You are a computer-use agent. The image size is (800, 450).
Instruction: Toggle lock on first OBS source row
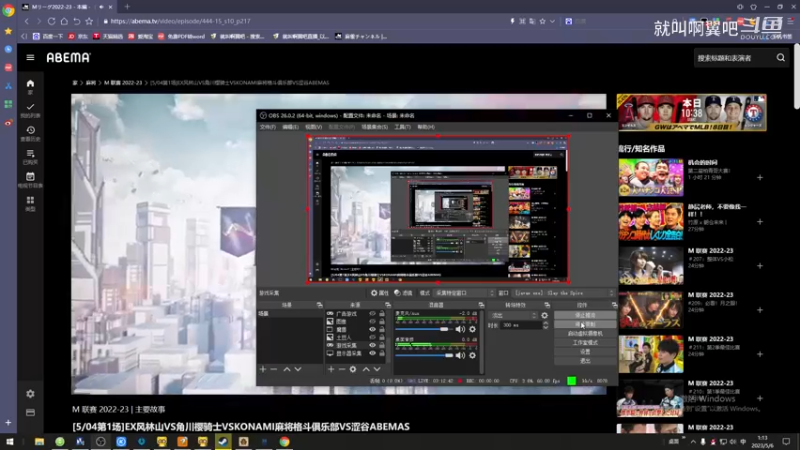382,314
